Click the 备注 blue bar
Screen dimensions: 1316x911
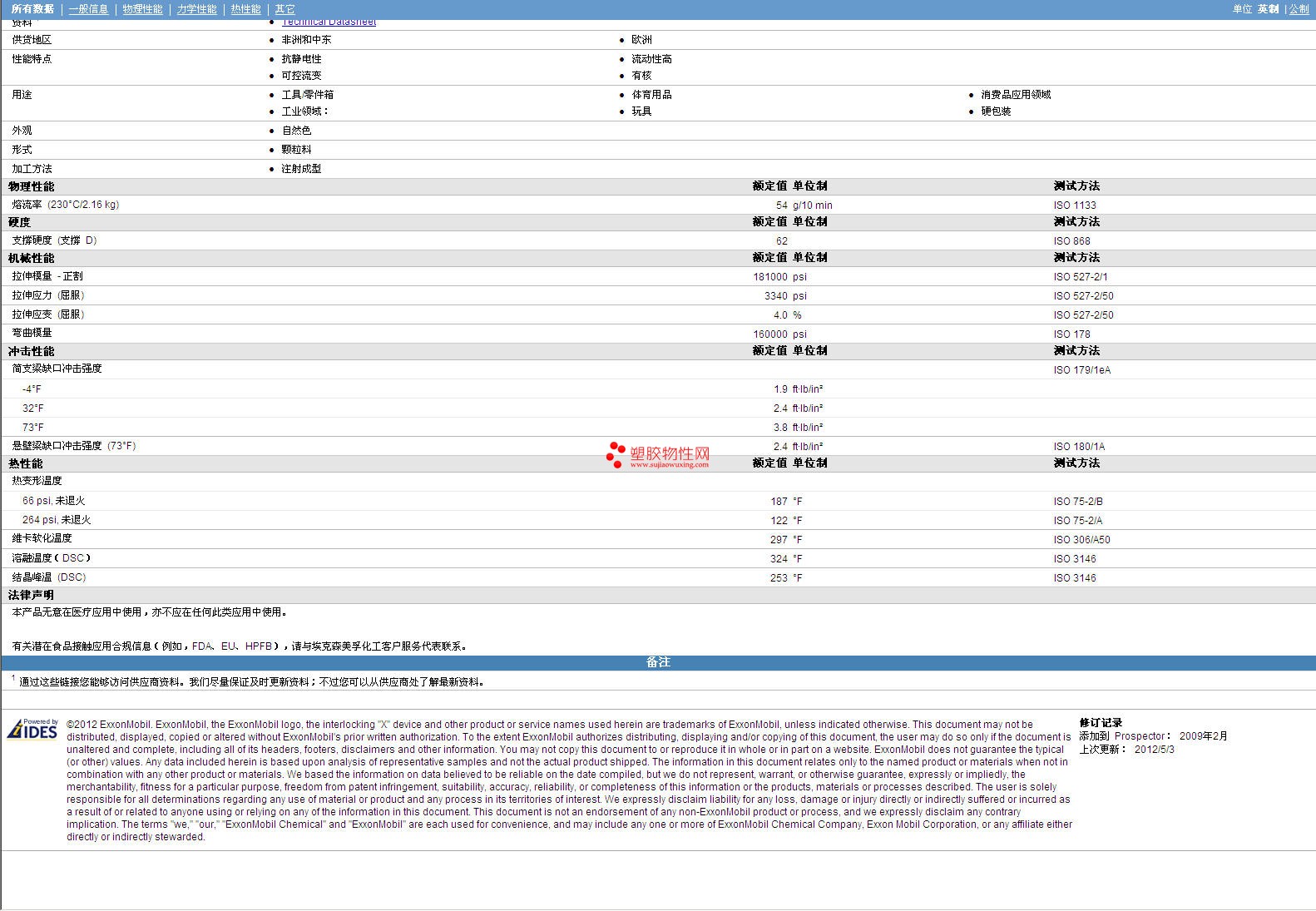658,662
